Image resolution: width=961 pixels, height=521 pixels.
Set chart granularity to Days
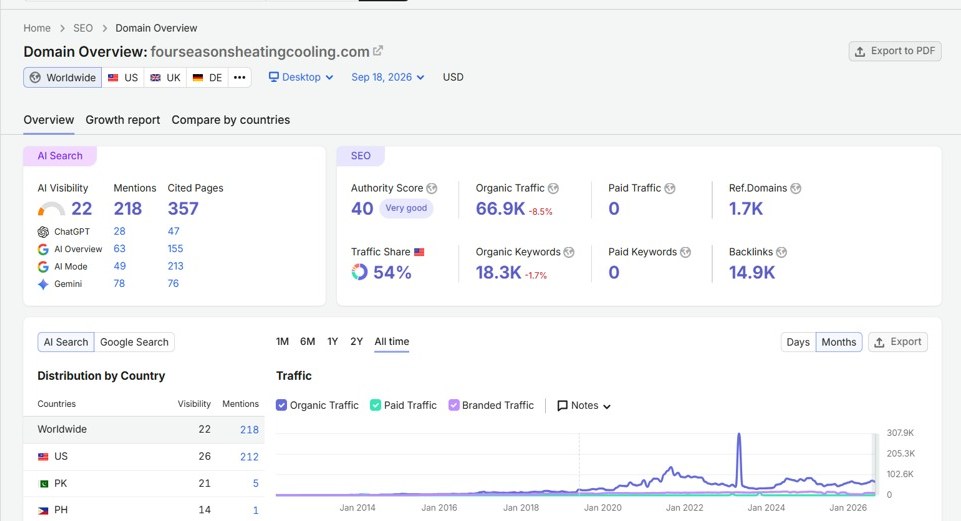pos(798,342)
